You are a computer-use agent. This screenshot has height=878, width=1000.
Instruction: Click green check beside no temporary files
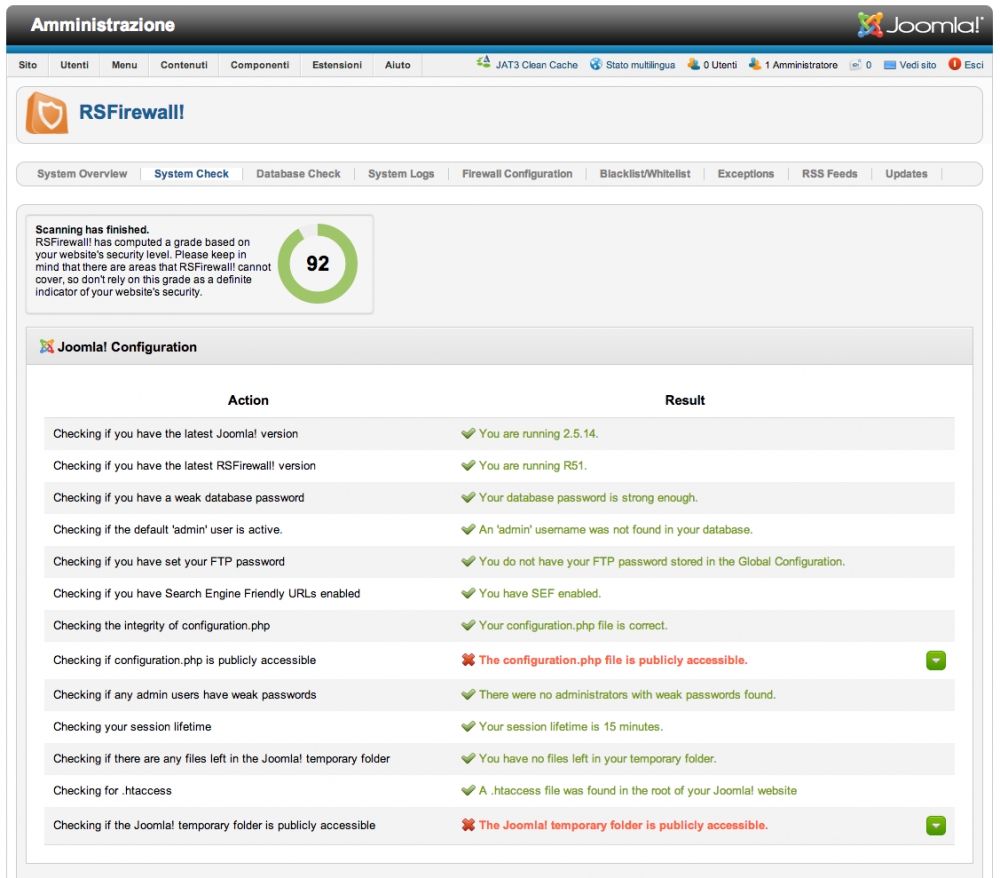(468, 758)
